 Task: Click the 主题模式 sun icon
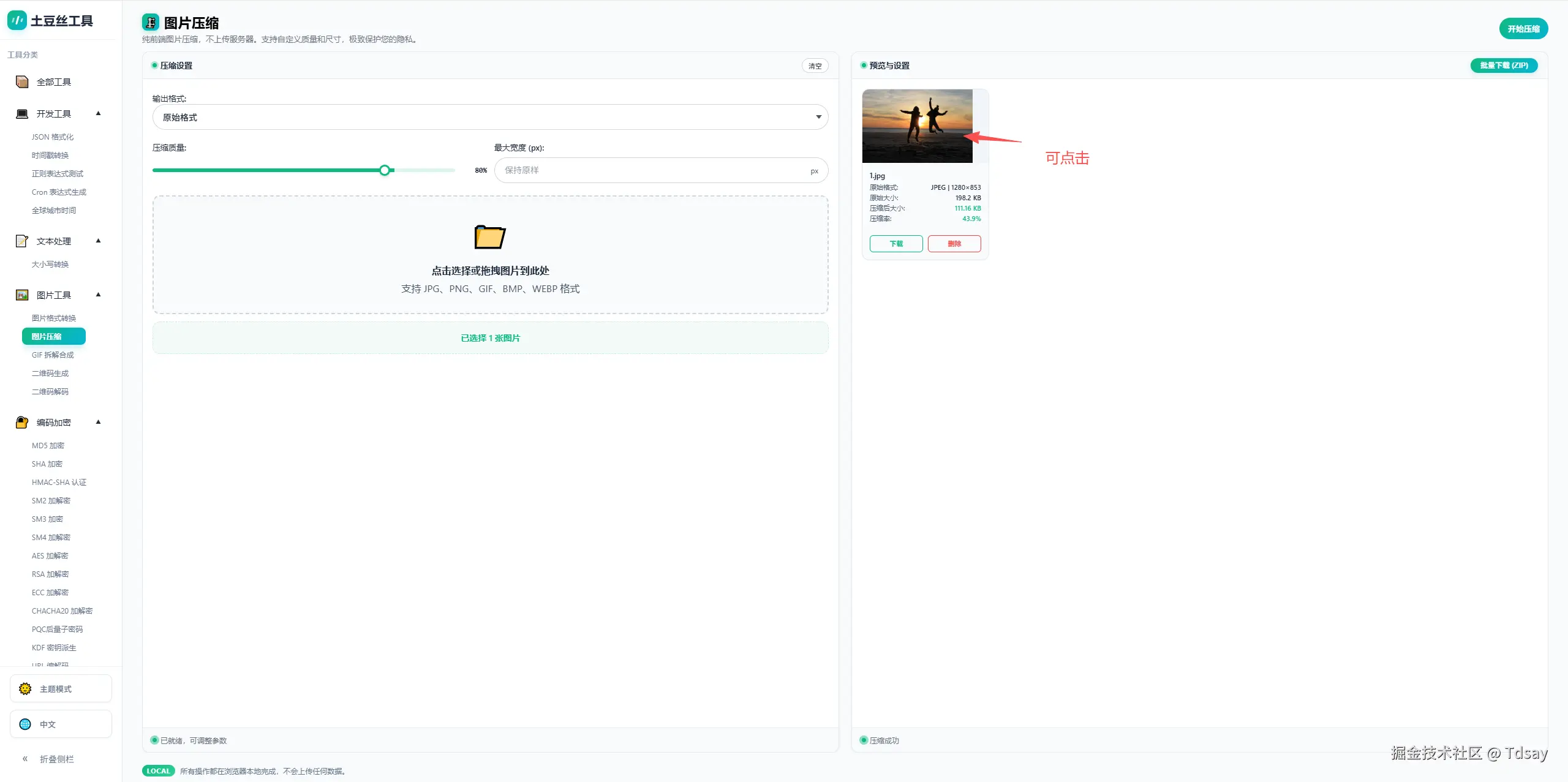click(x=25, y=689)
